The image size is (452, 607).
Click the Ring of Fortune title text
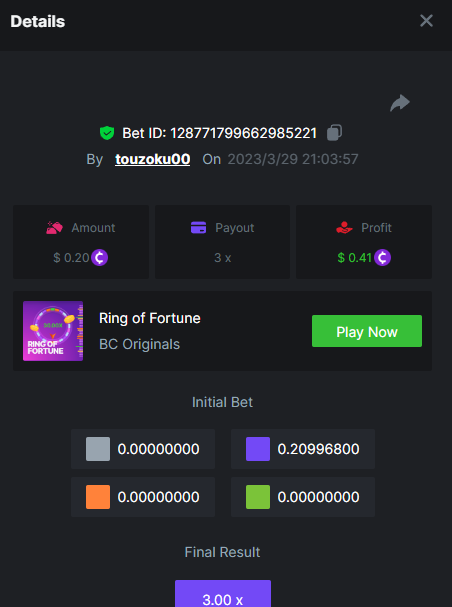coord(150,318)
